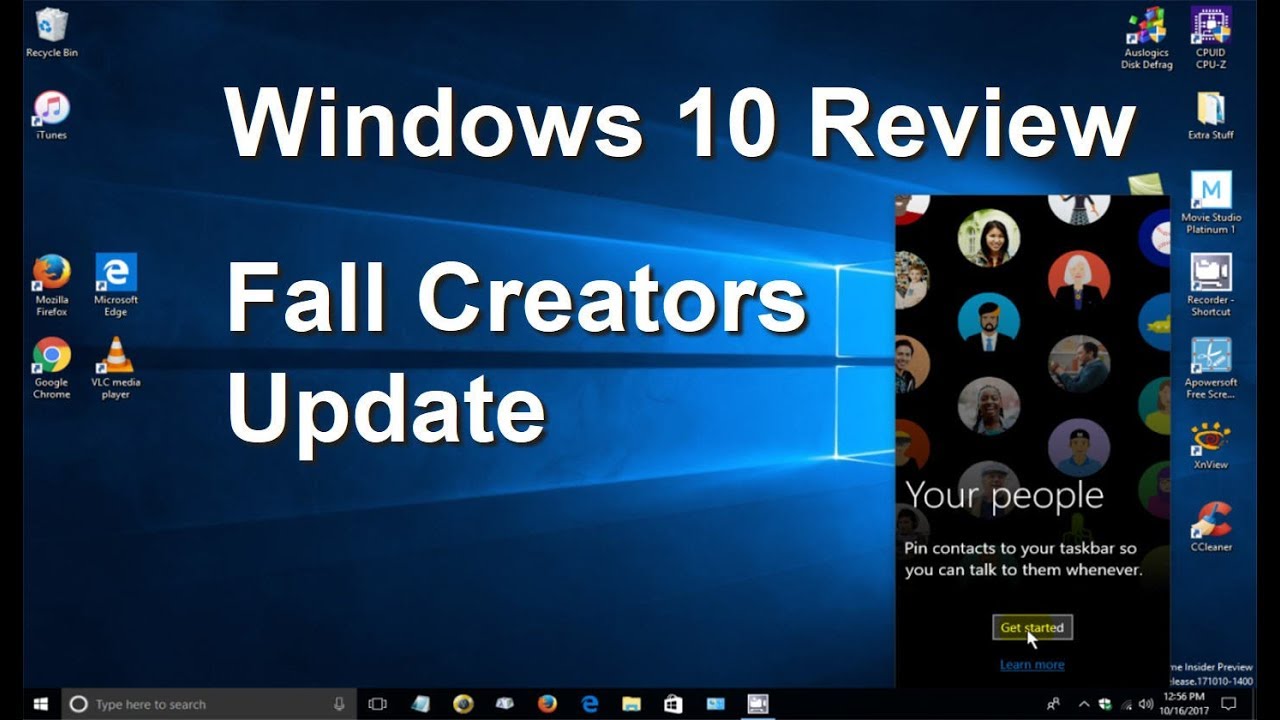
Task: Open the Windows Start menu
Action: coord(42,704)
